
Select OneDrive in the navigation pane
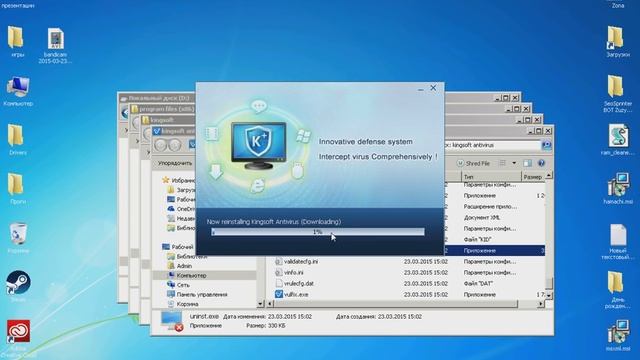point(181,209)
